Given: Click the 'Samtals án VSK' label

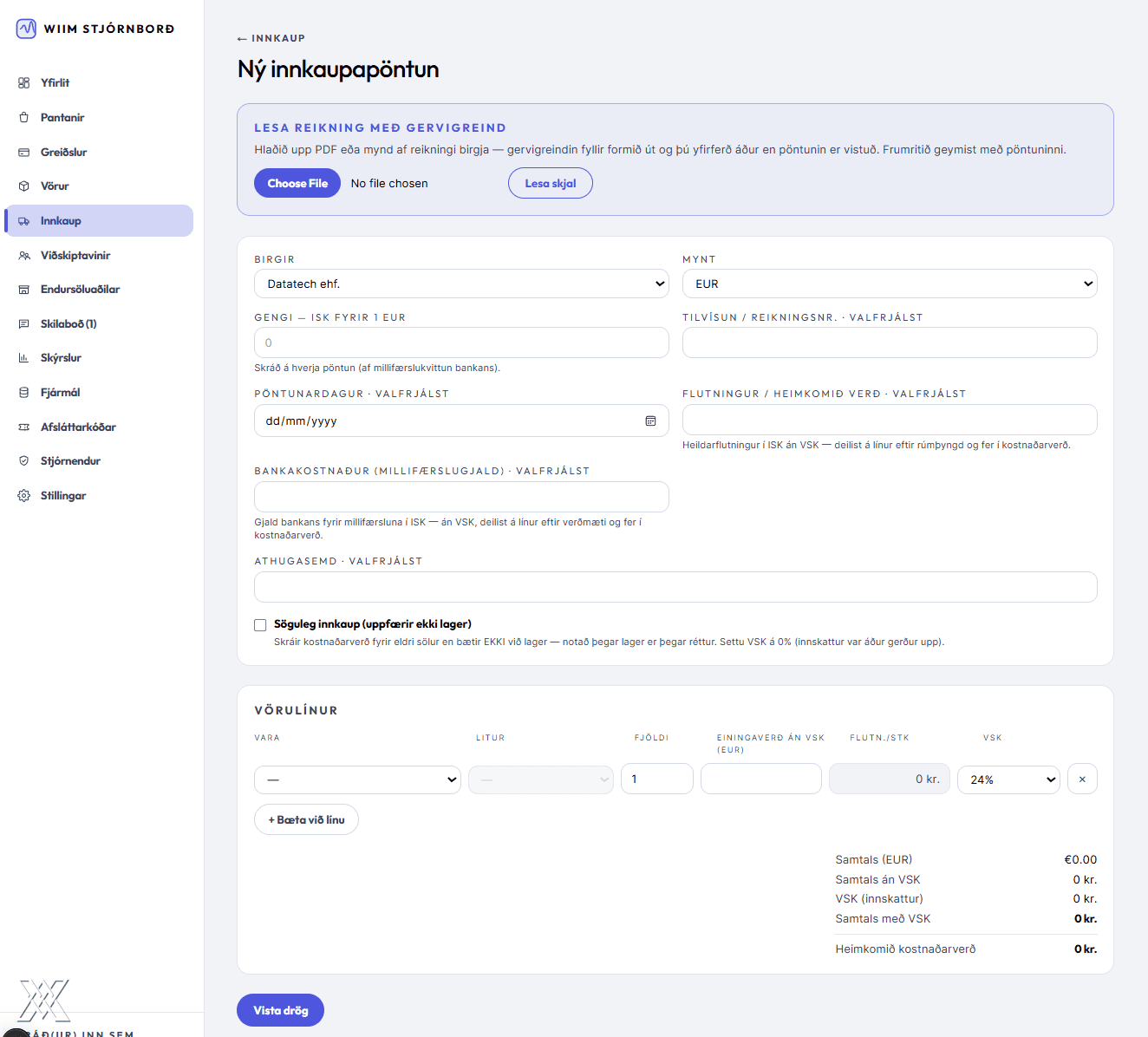Looking at the screenshot, I should pyautogui.click(x=877, y=880).
